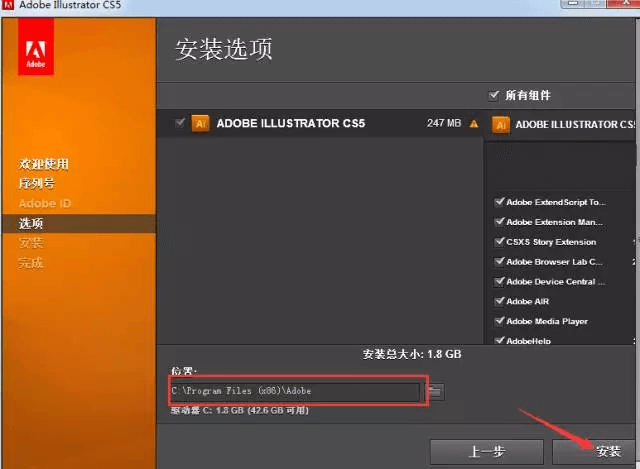Image resolution: width=640 pixels, height=469 pixels.
Task: Click the 上一步 back button
Action: (x=487, y=452)
